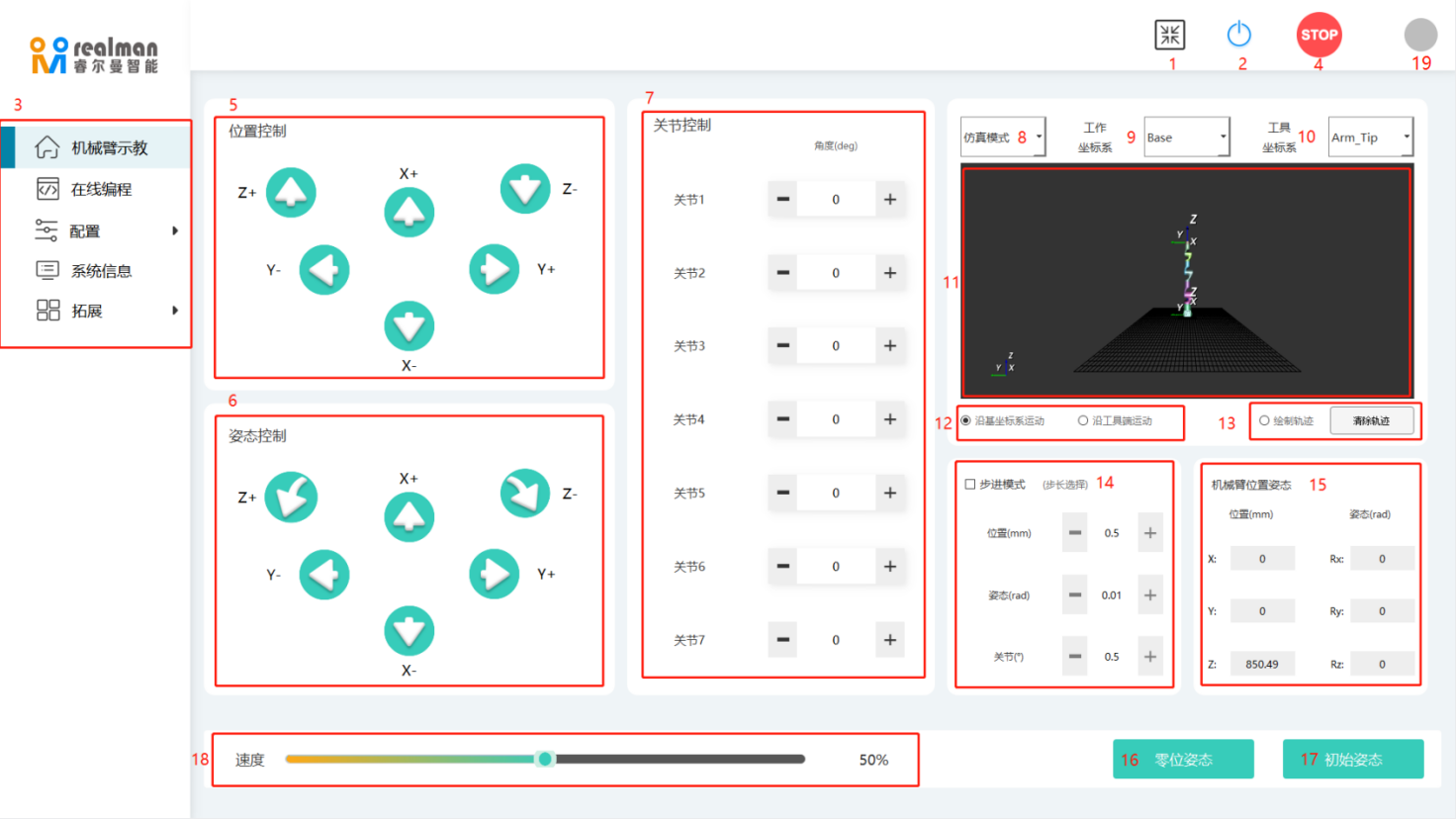This screenshot has height=819, width=1456.
Task: Click the gray user avatar circle
Action: click(x=1420, y=35)
